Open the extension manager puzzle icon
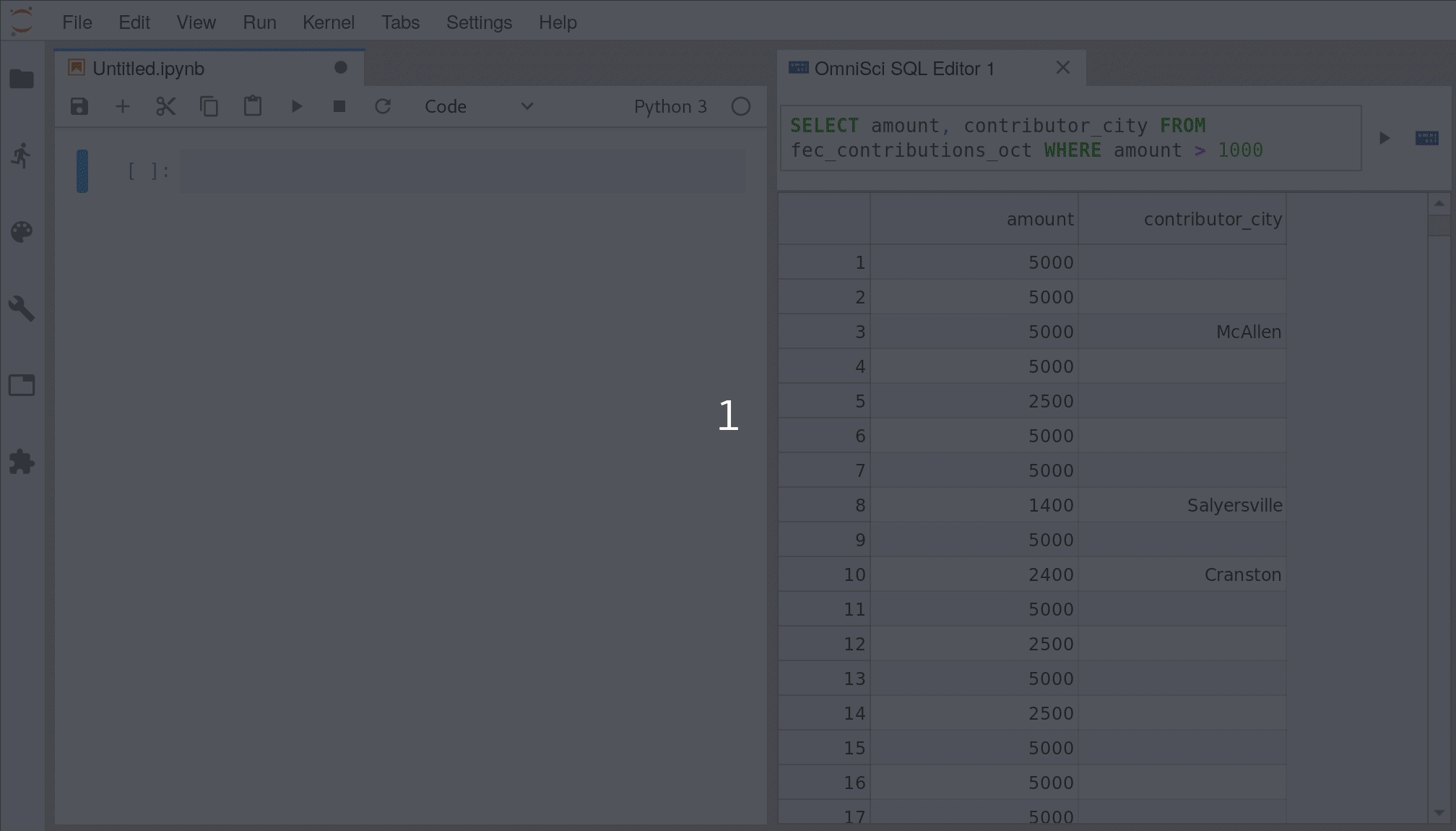Image resolution: width=1456 pixels, height=831 pixels. point(22,462)
